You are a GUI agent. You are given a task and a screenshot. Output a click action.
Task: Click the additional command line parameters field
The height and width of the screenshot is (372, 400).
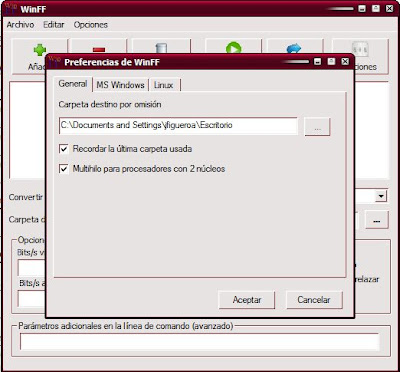point(199,342)
